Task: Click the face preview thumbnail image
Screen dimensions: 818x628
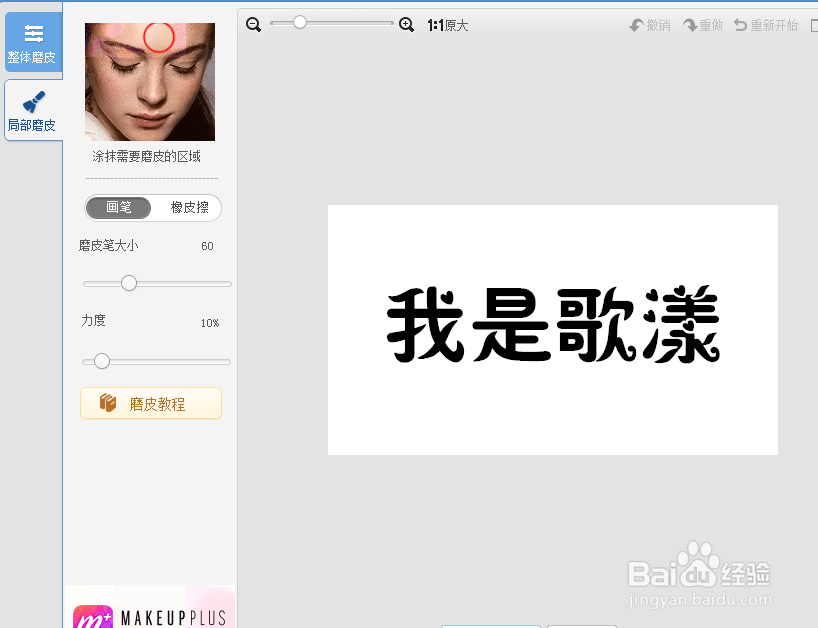Action: [149, 81]
